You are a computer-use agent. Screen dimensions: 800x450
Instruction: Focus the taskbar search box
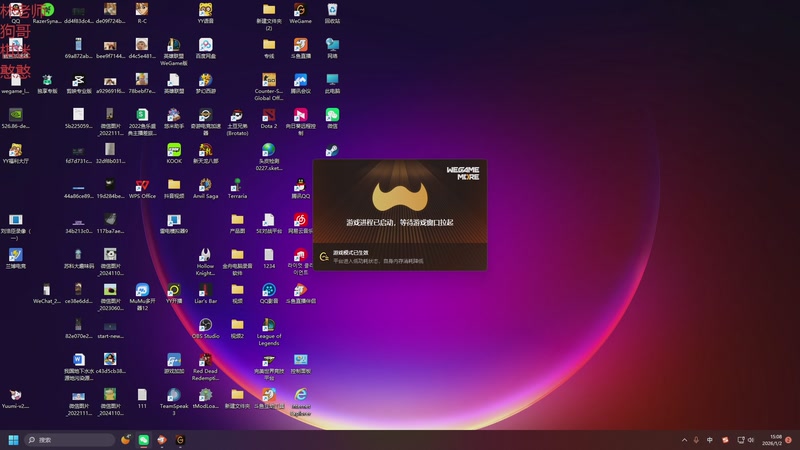[x=69, y=440]
